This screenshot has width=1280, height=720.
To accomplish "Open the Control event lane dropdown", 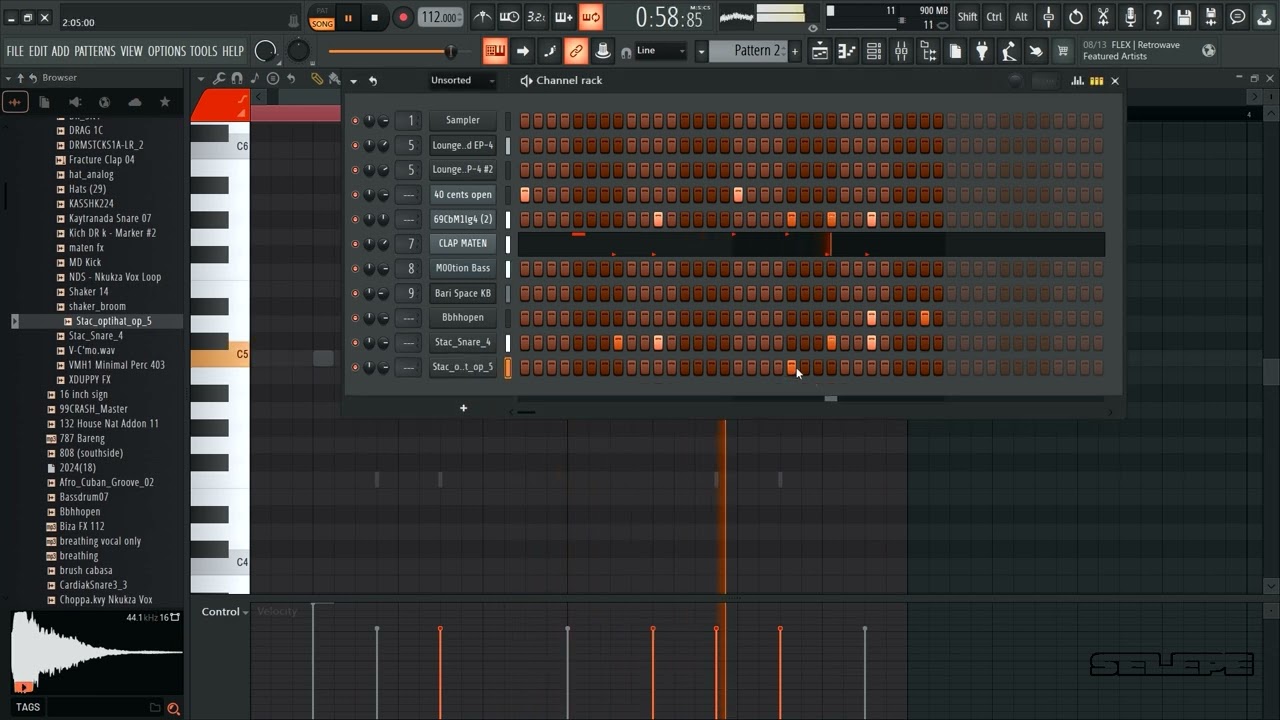I will tap(224, 612).
